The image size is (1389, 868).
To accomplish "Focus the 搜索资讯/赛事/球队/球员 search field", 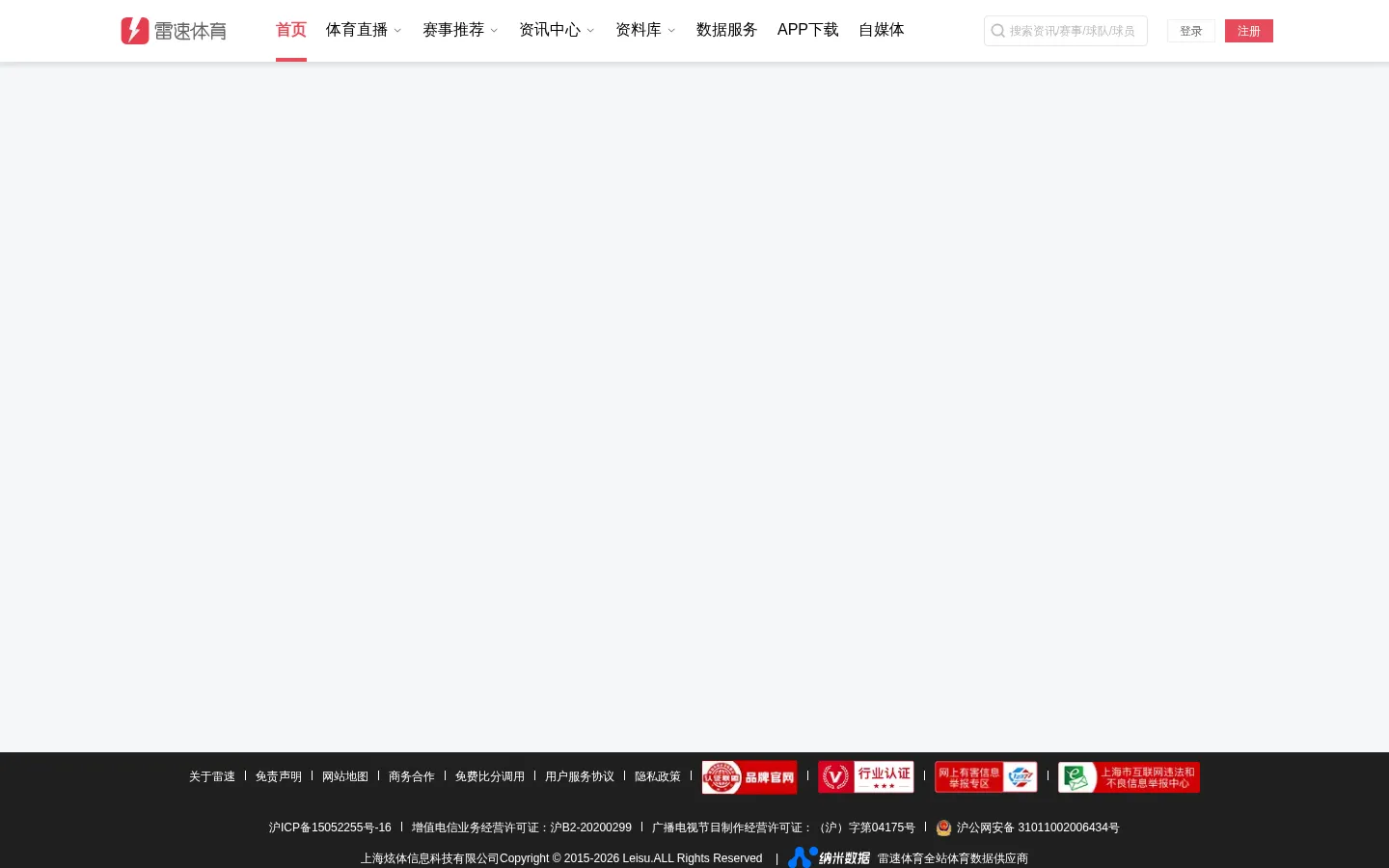I will [x=1066, y=31].
